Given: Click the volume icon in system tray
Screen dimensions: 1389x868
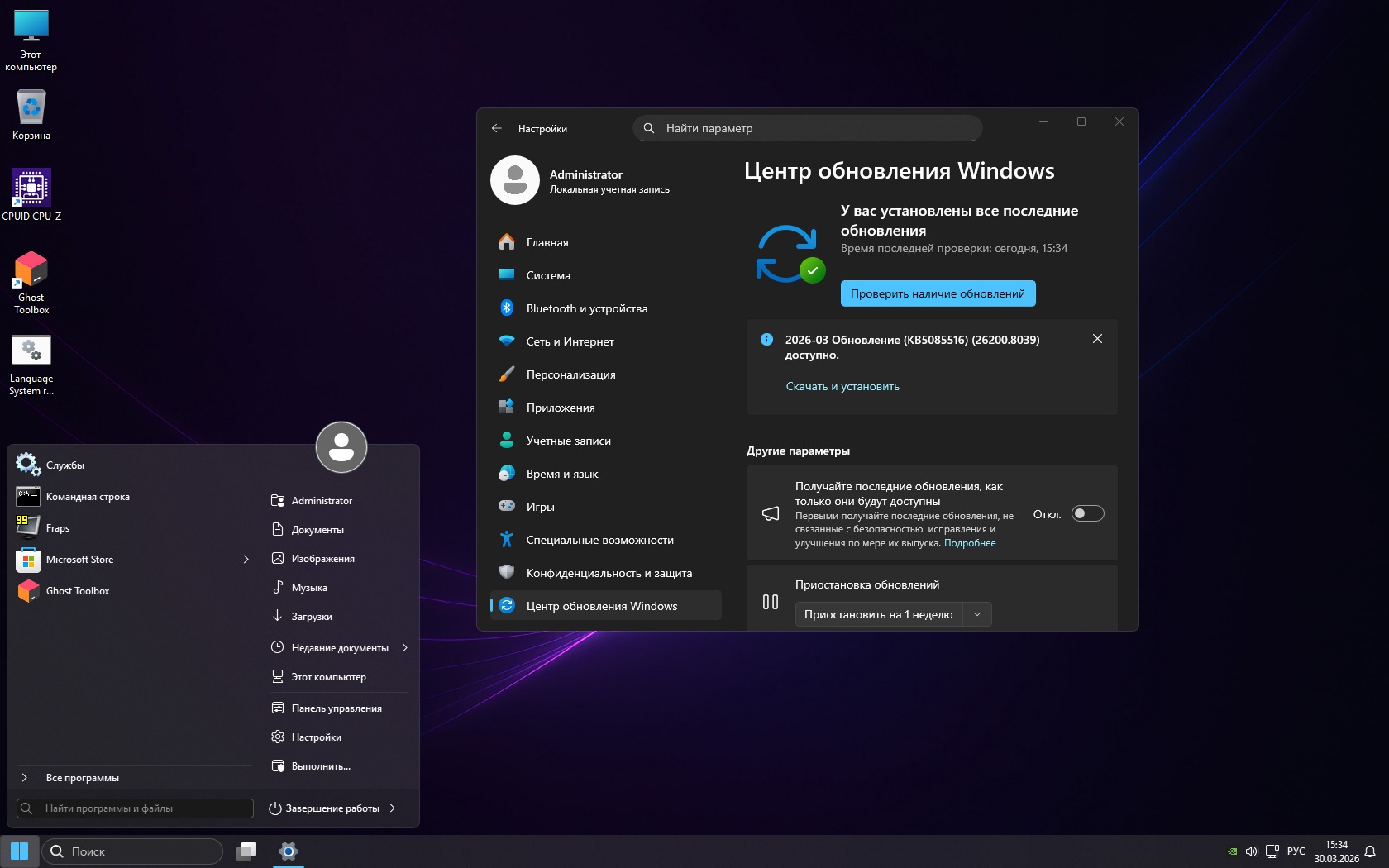Looking at the screenshot, I should click(1251, 851).
